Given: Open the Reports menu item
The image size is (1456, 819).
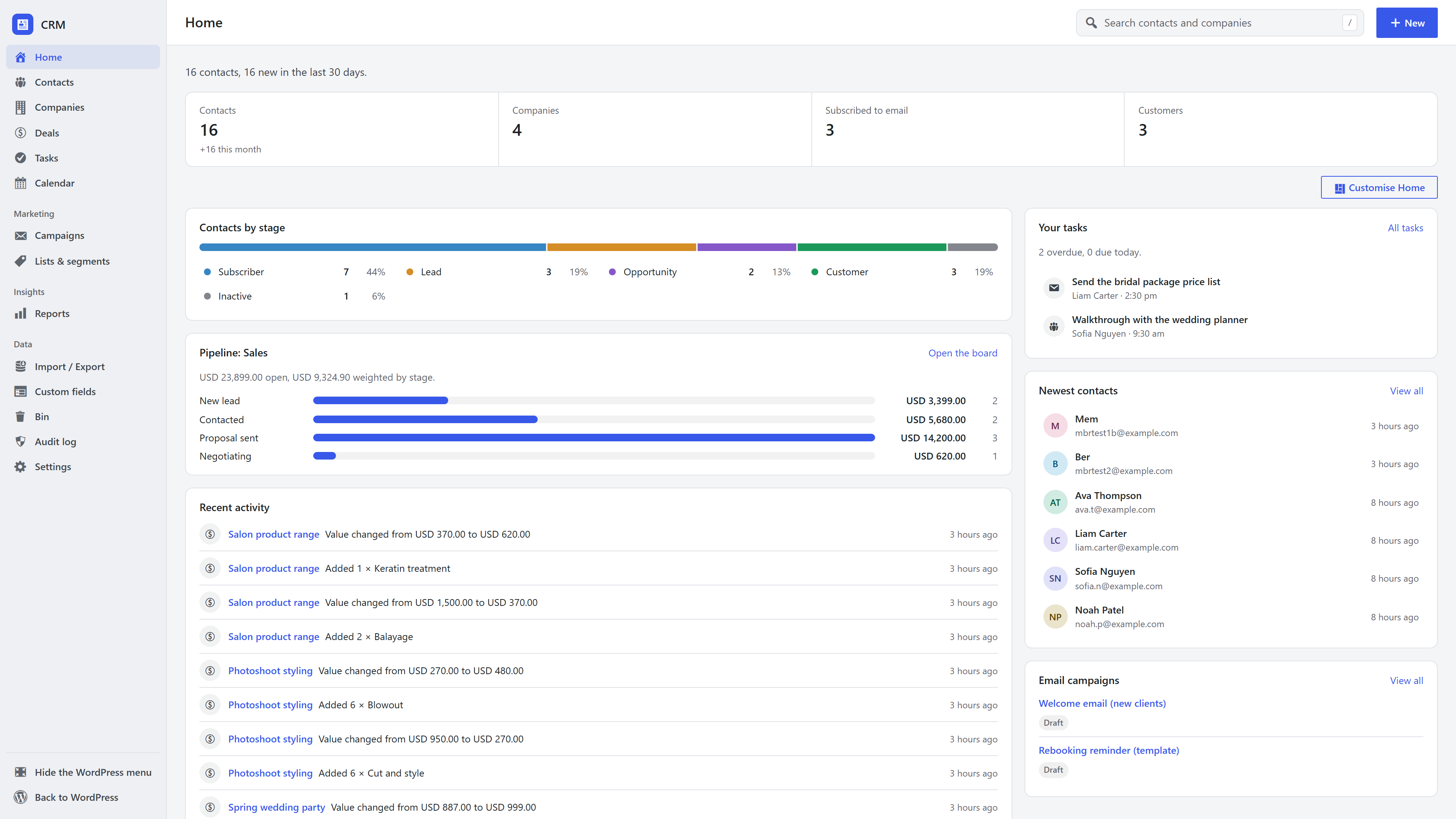Looking at the screenshot, I should 83,314.
